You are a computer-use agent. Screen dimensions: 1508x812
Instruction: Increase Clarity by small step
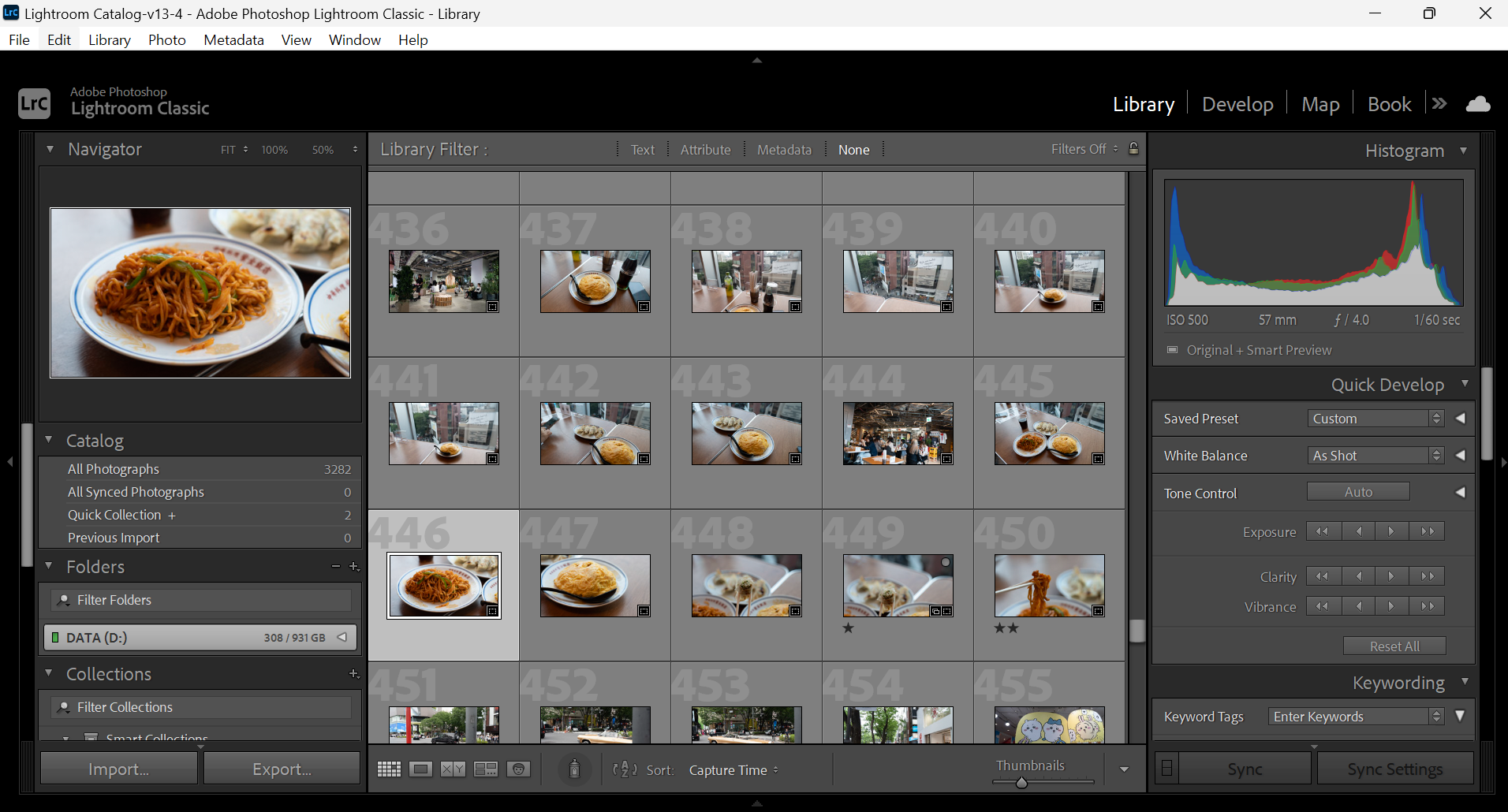pyautogui.click(x=1392, y=576)
